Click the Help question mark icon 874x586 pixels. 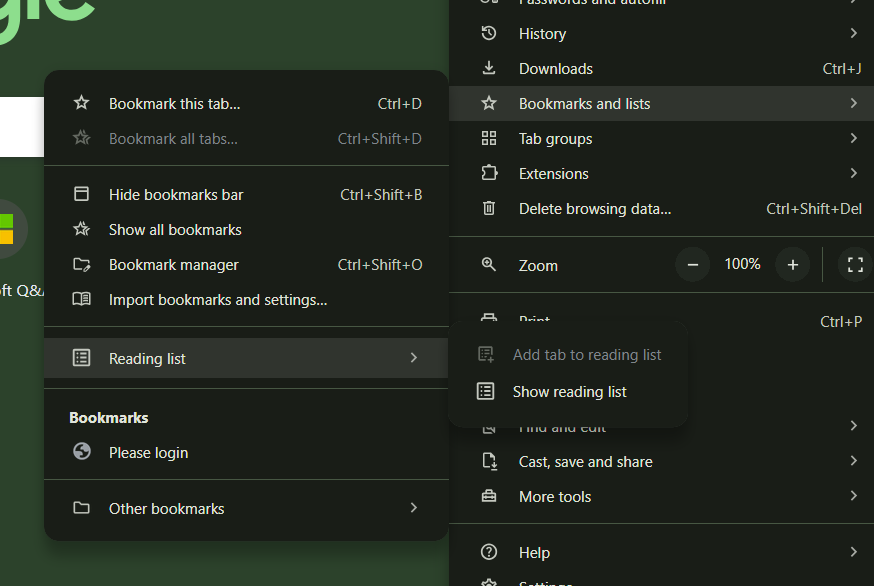tap(489, 552)
